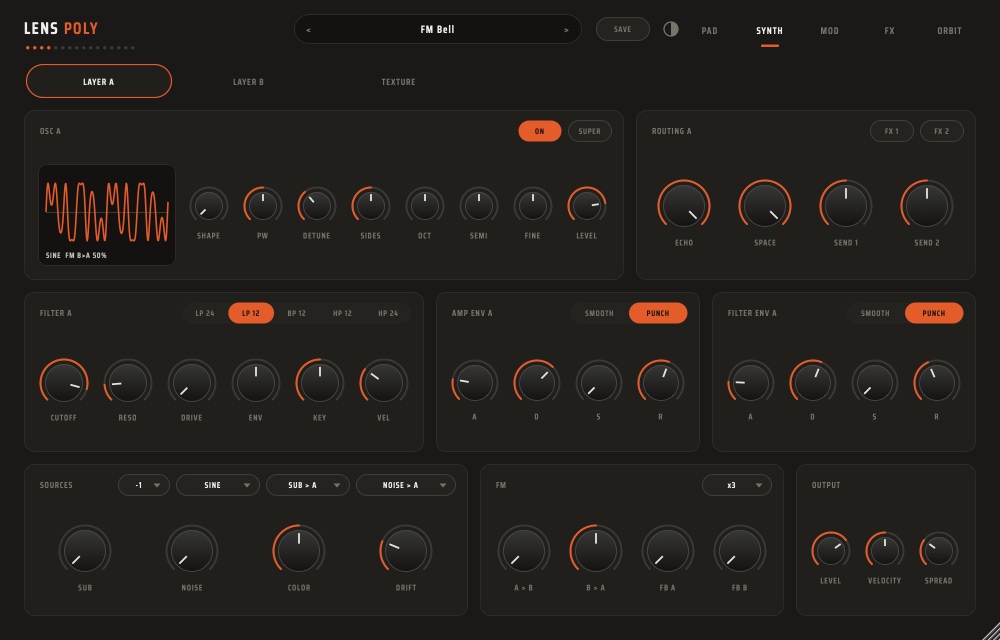The height and width of the screenshot is (640, 1000).
Task: Click the FM Bell preset name
Action: coord(438,29)
